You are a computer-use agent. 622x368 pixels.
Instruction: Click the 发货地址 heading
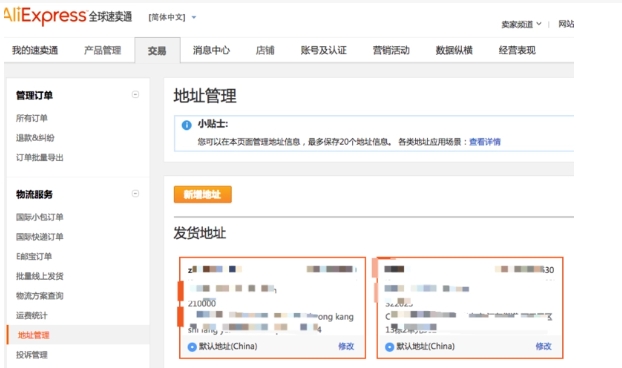point(200,233)
